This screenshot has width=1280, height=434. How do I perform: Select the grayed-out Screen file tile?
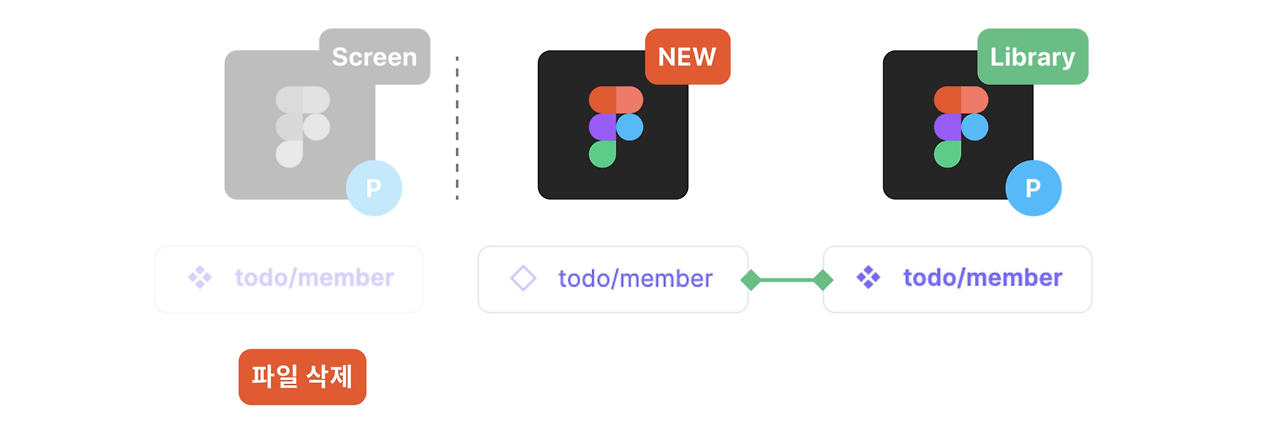[x=299, y=125]
